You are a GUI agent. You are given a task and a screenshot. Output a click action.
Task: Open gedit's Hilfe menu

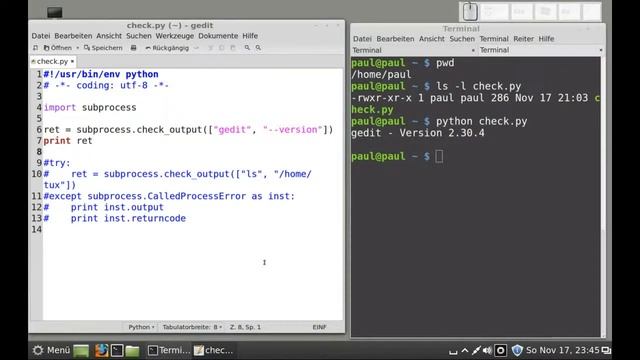pos(250,36)
